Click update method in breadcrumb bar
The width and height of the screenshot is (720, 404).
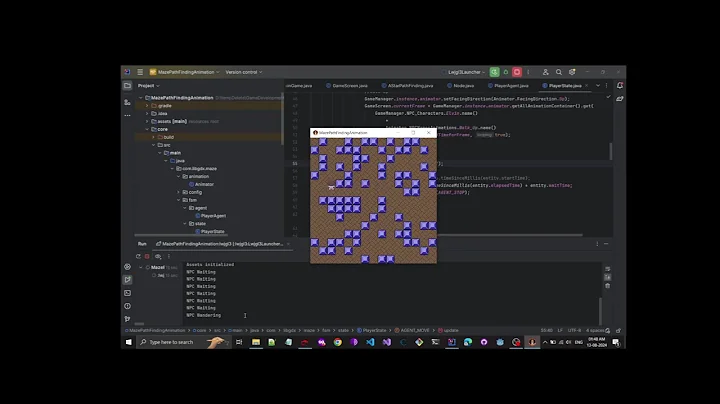click(x=448, y=330)
